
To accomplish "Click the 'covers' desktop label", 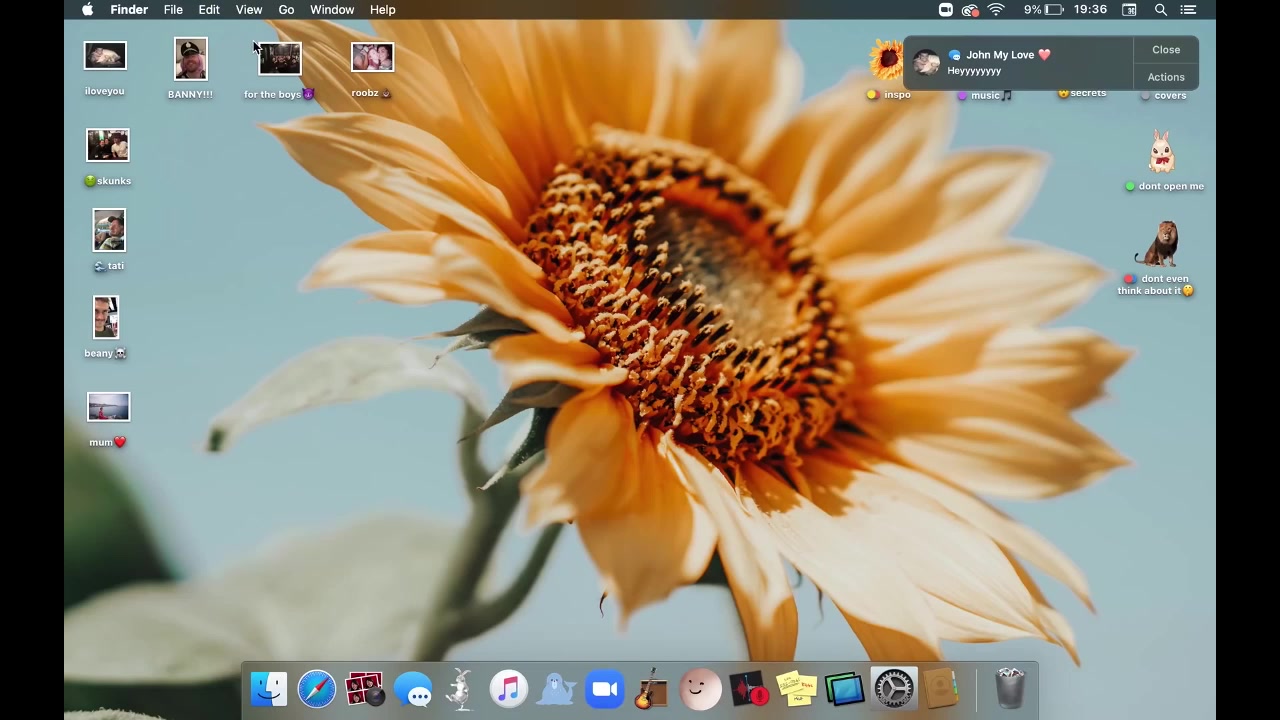I will coord(1163,96).
